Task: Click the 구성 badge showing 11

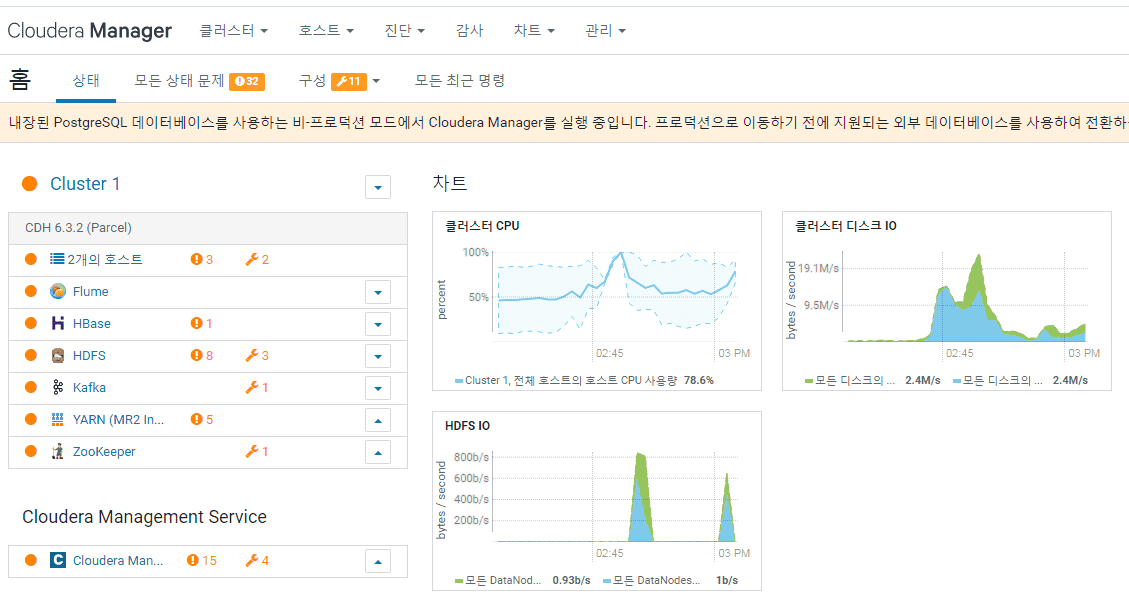Action: pos(349,81)
